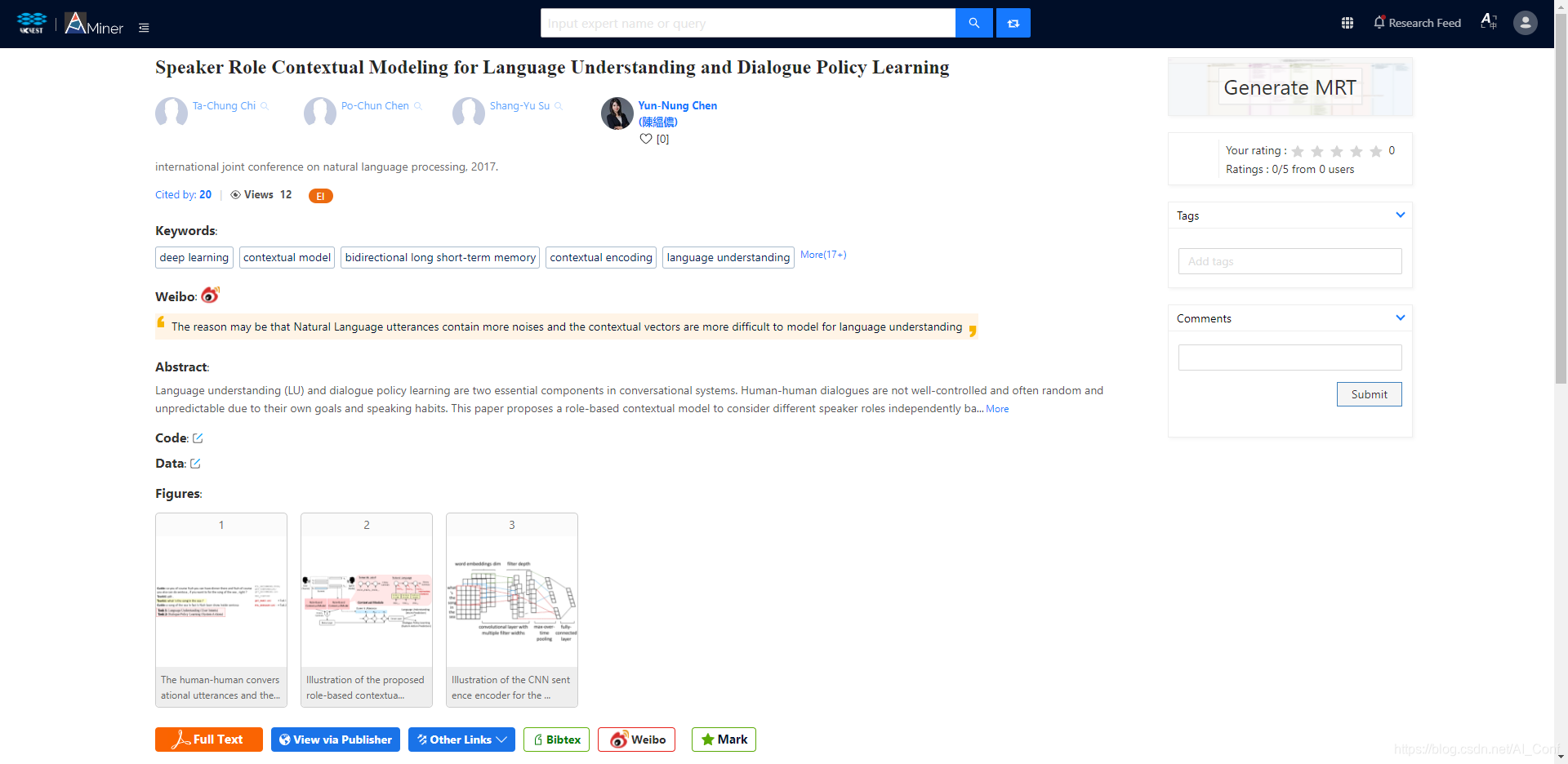Rate the paper one star
This screenshot has height=764, width=1568.
[1298, 151]
